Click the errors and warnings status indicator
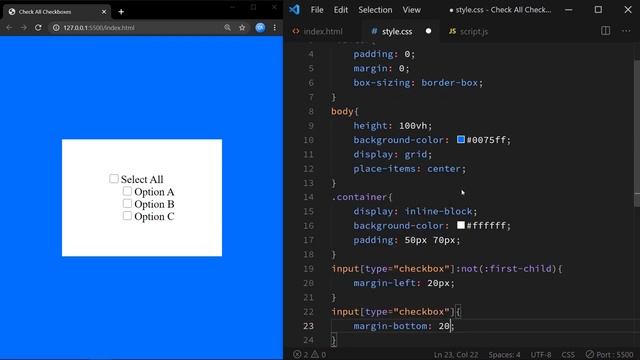This screenshot has width=640, height=360. tap(309, 355)
